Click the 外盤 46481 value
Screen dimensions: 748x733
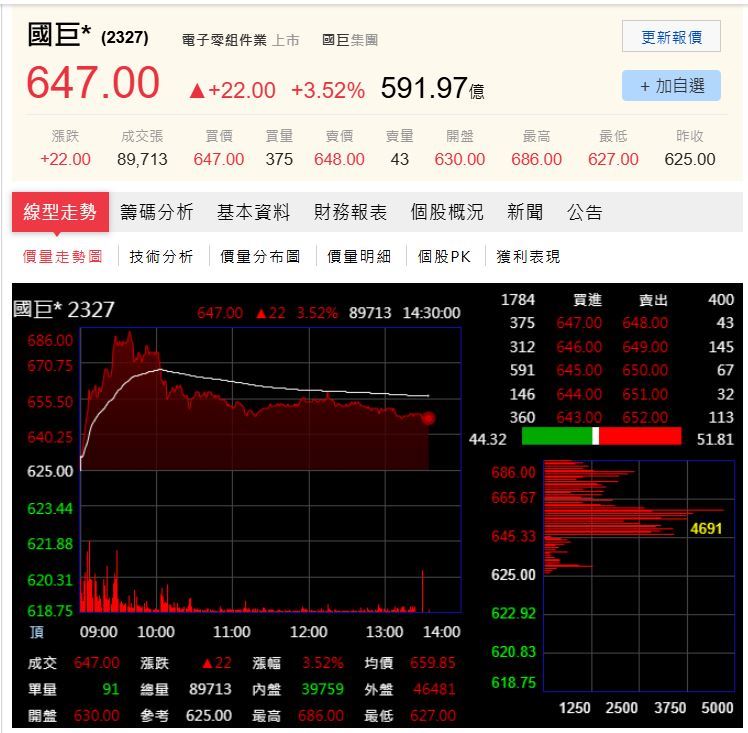point(434,689)
